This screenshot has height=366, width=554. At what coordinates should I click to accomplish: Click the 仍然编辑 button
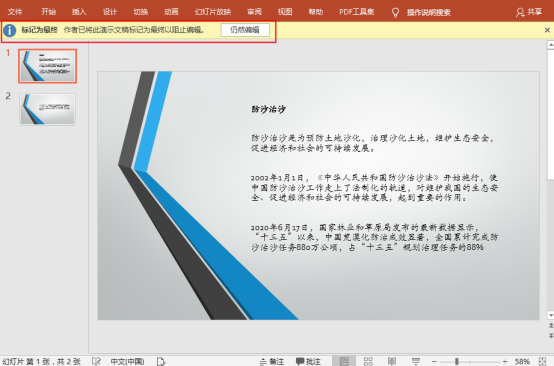coord(245,30)
